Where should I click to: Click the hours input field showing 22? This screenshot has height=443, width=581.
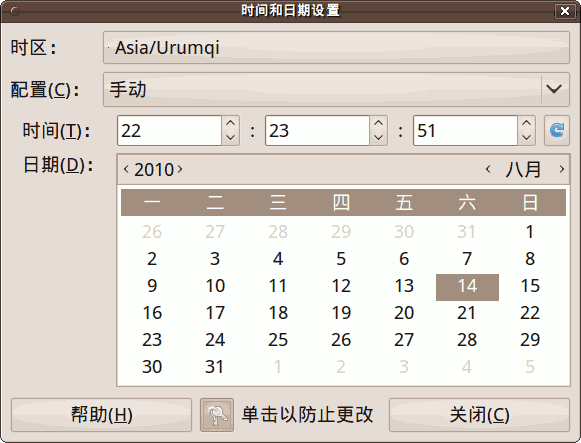(x=169, y=130)
